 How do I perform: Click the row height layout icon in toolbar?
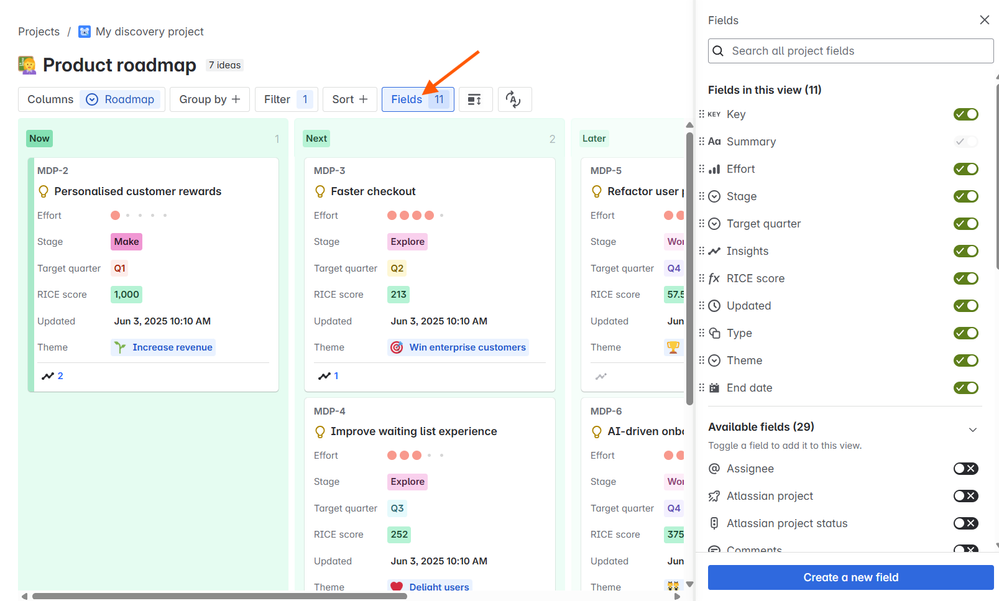[475, 99]
